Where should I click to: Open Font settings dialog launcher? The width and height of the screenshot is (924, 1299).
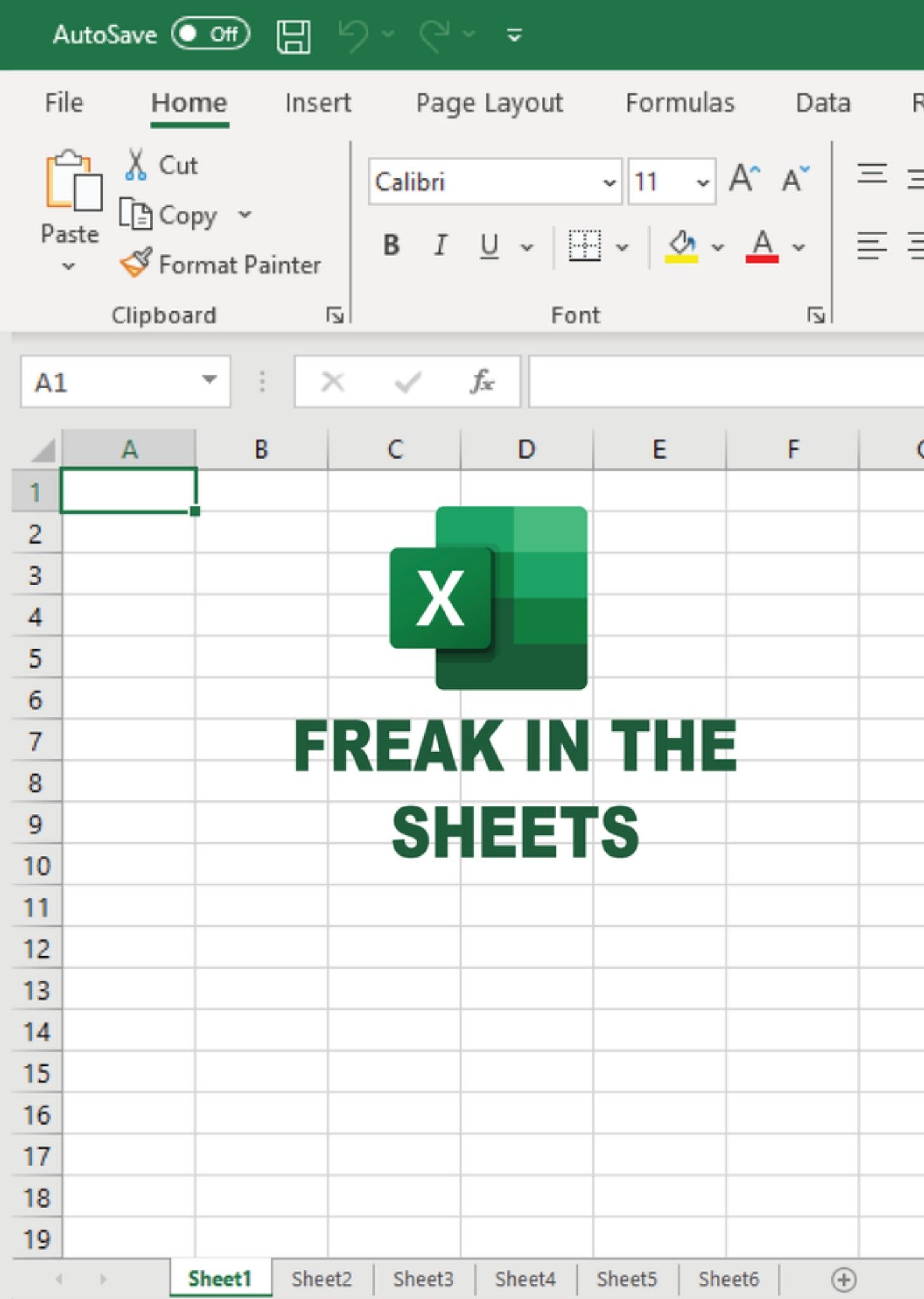pyautogui.click(x=816, y=315)
